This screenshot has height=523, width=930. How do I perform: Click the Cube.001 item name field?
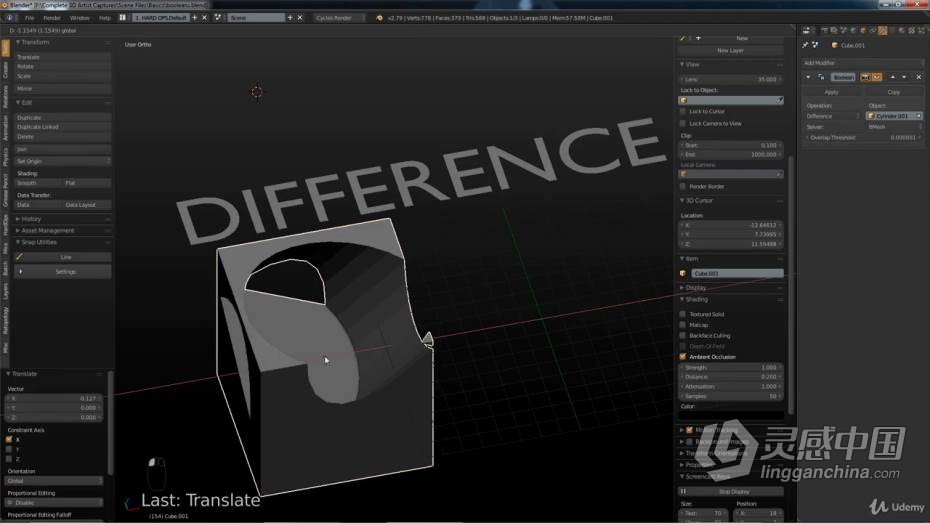tap(737, 274)
